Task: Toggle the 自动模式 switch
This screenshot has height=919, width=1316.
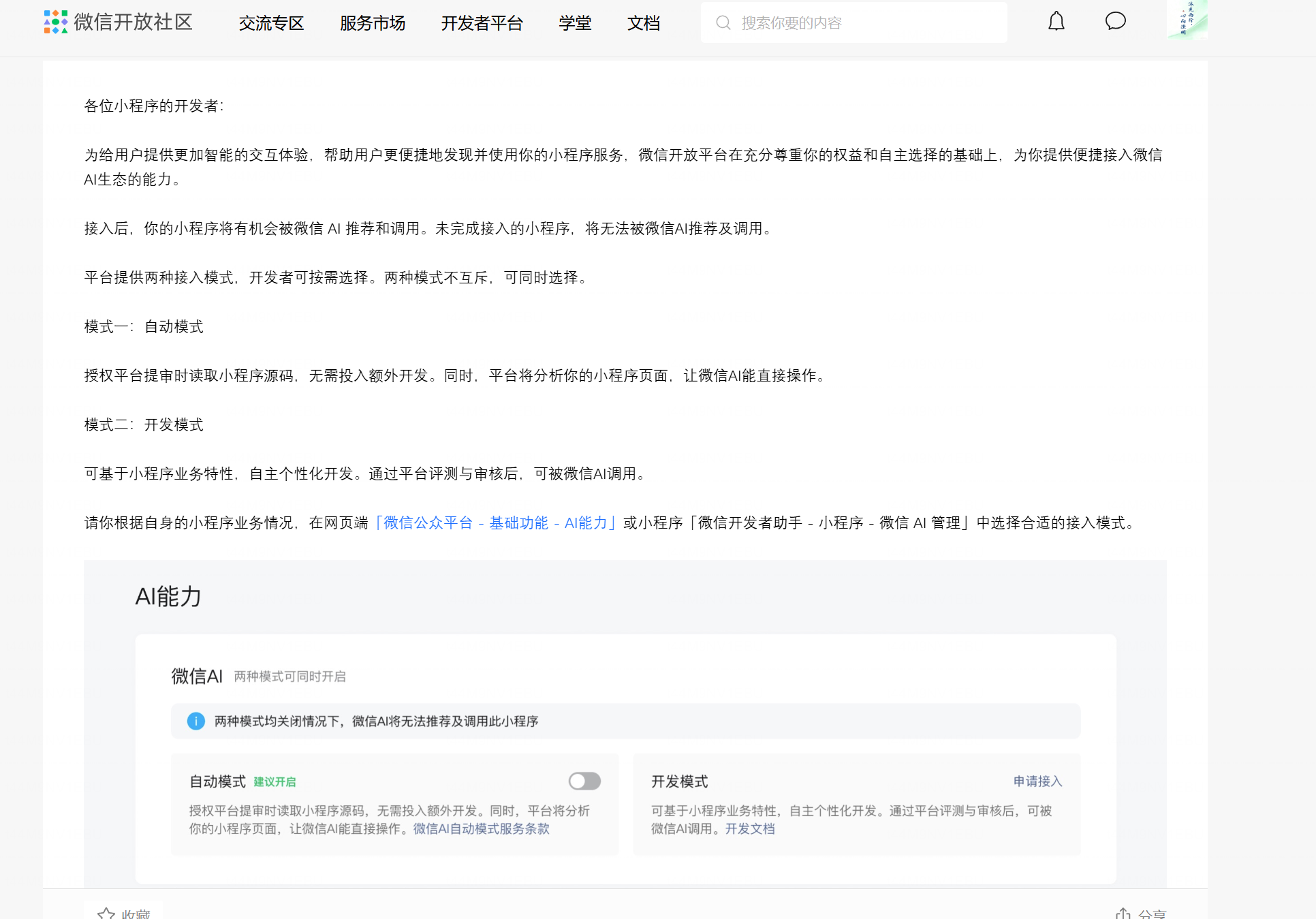Action: (584, 781)
